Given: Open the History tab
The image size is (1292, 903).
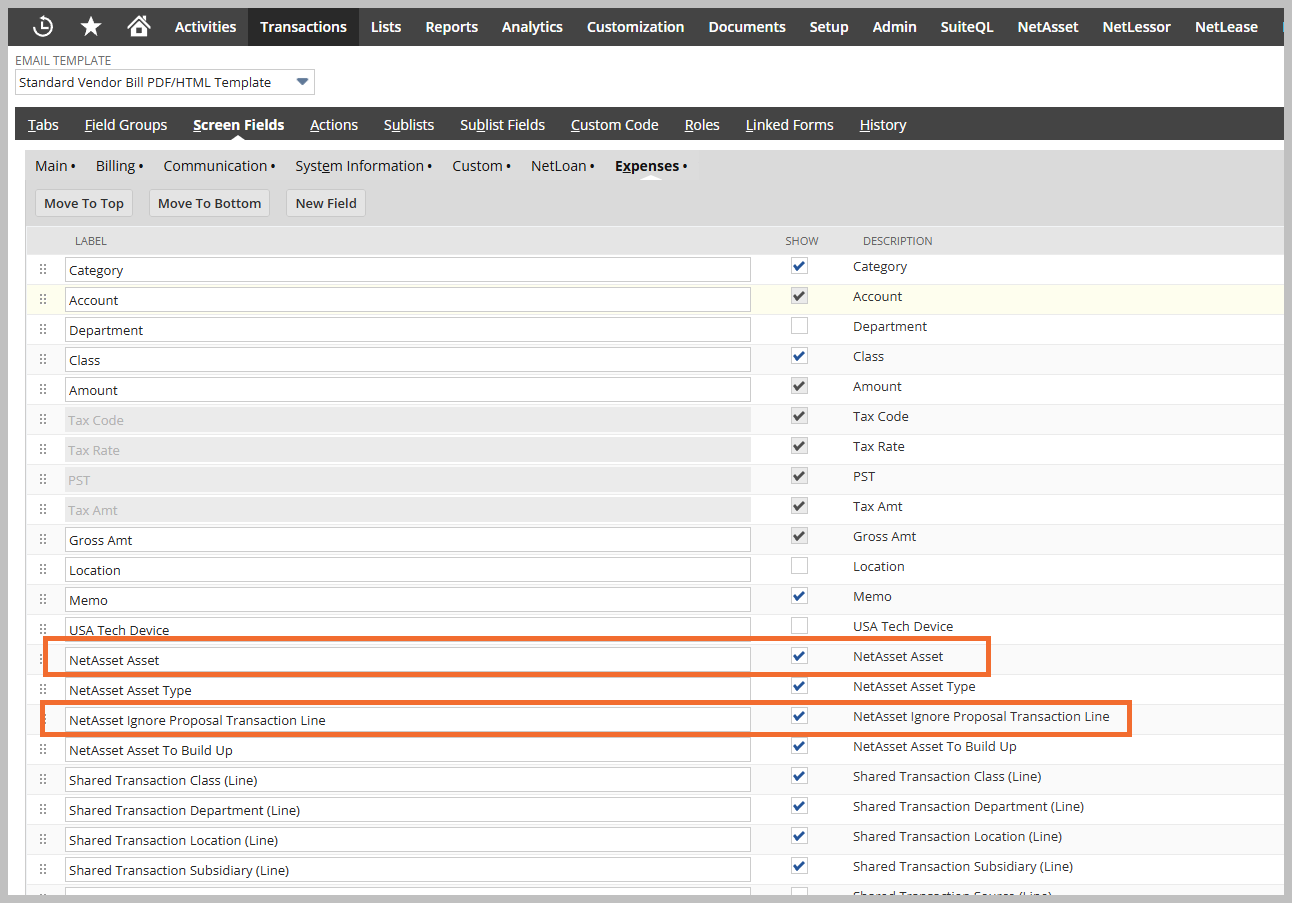Looking at the screenshot, I should coord(883,125).
